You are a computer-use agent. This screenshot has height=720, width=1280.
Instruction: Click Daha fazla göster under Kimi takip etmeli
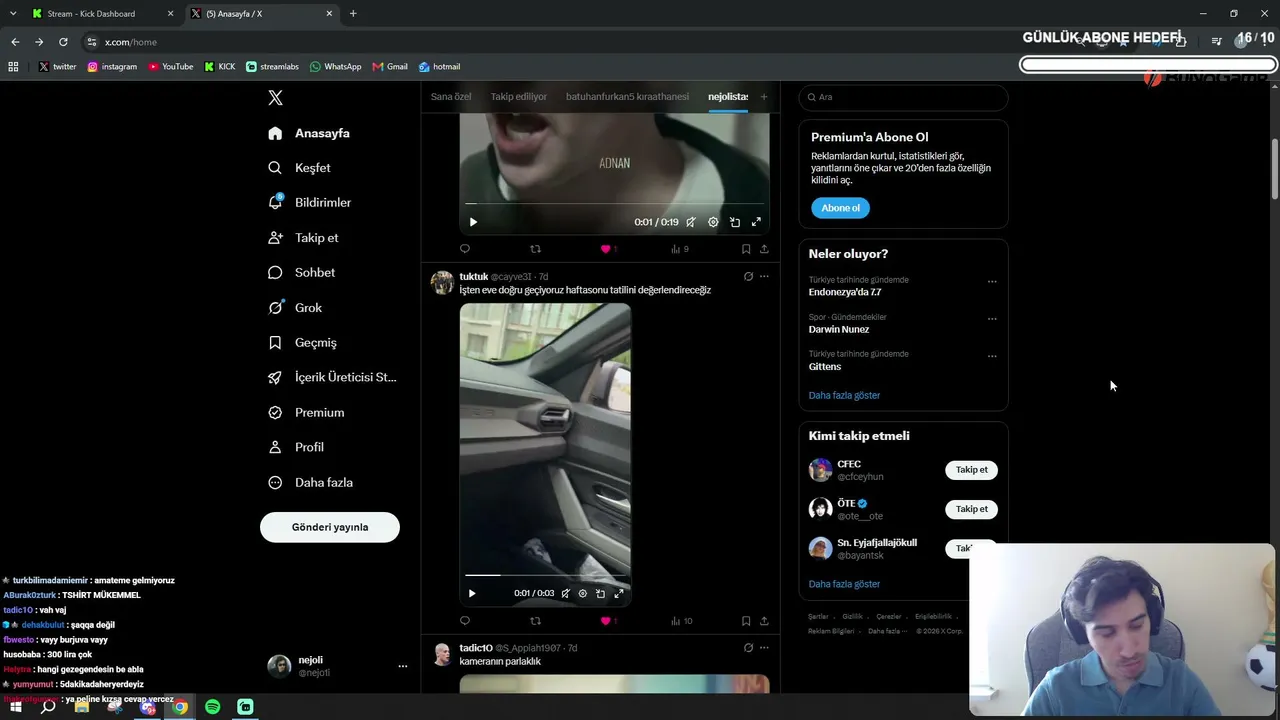click(844, 584)
